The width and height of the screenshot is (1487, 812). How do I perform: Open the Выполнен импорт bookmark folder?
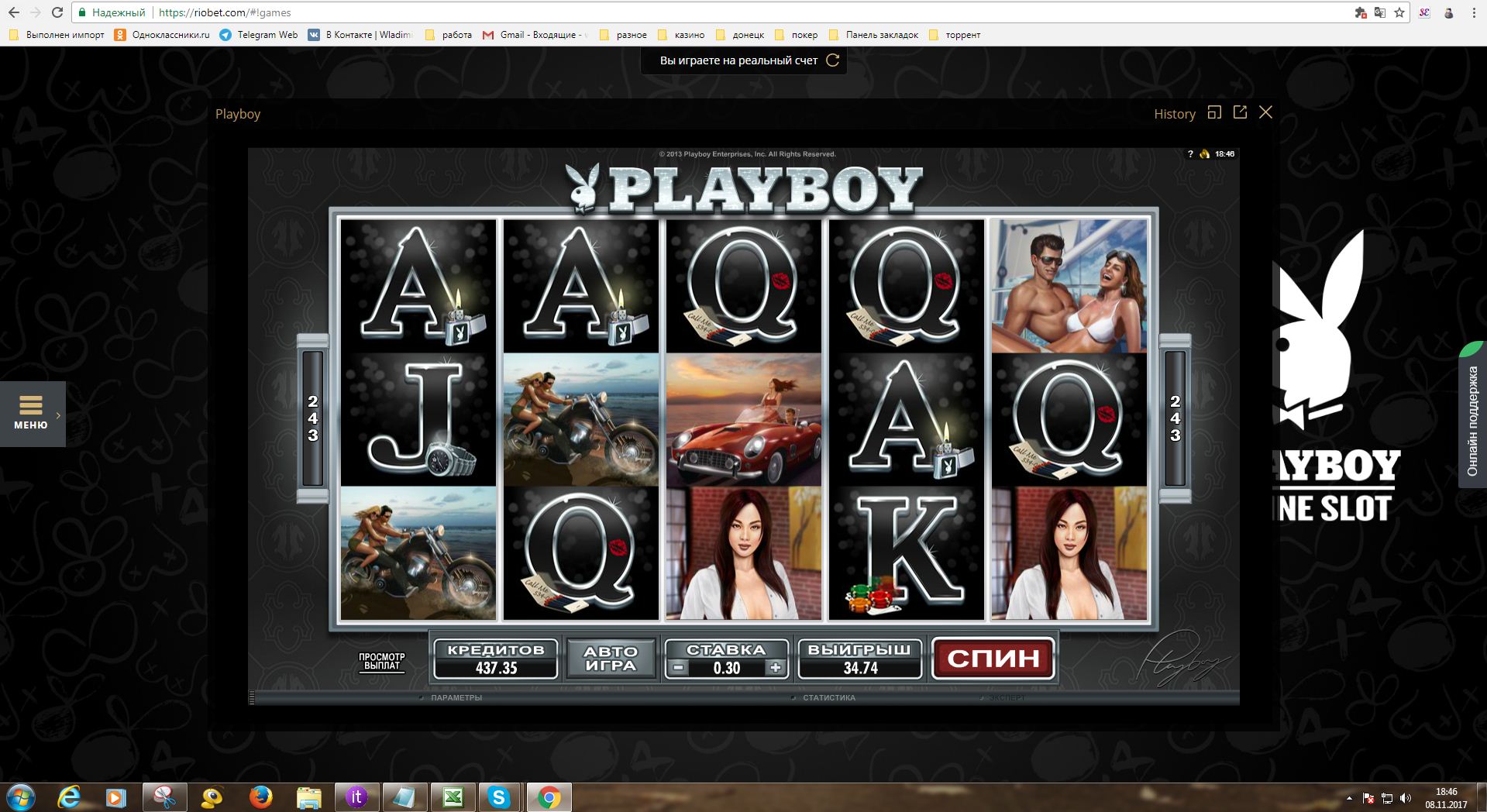pyautogui.click(x=57, y=35)
